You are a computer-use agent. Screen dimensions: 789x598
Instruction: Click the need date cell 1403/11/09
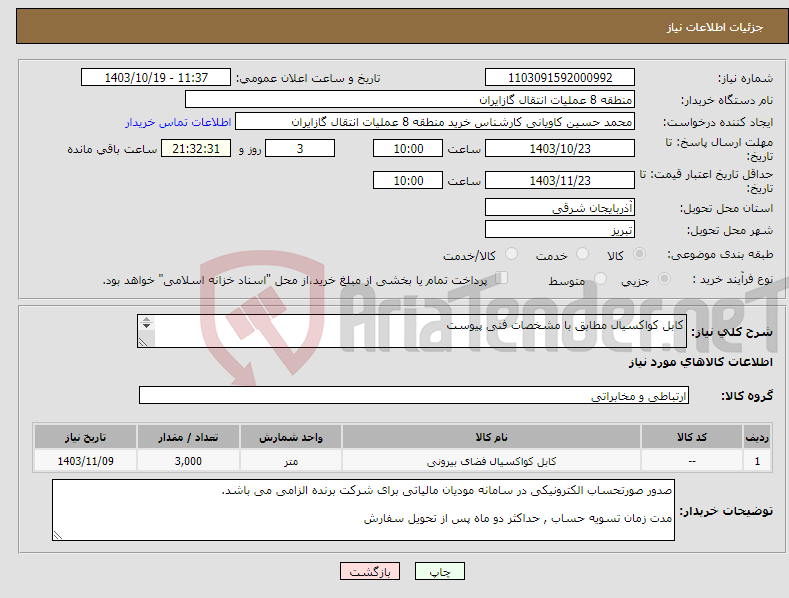click(x=86, y=461)
